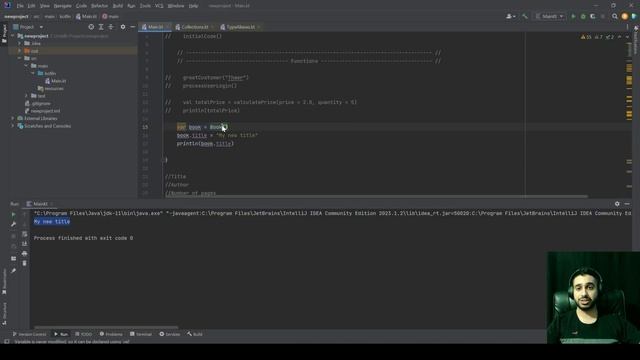
Task: Switch to the TypeAliases.kt editor tab
Action: tap(240, 27)
